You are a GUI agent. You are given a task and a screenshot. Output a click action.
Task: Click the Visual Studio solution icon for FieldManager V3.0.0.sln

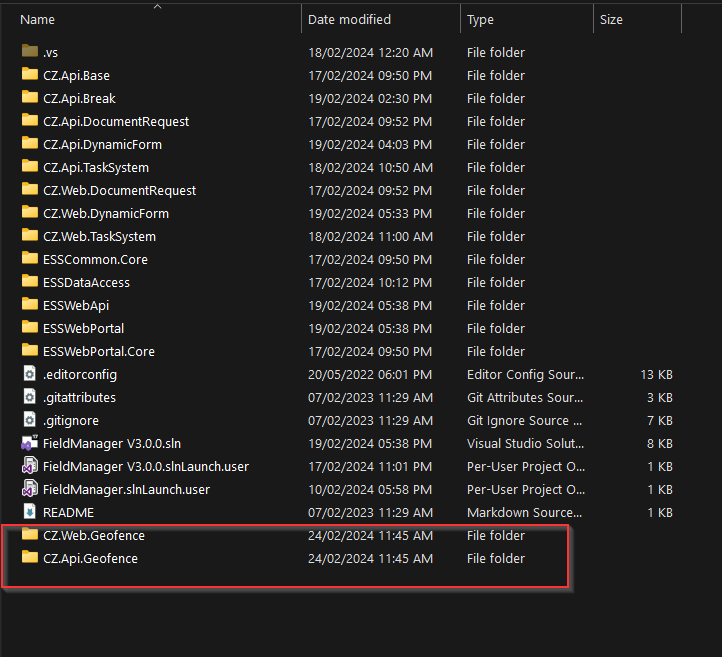[x=29, y=442]
